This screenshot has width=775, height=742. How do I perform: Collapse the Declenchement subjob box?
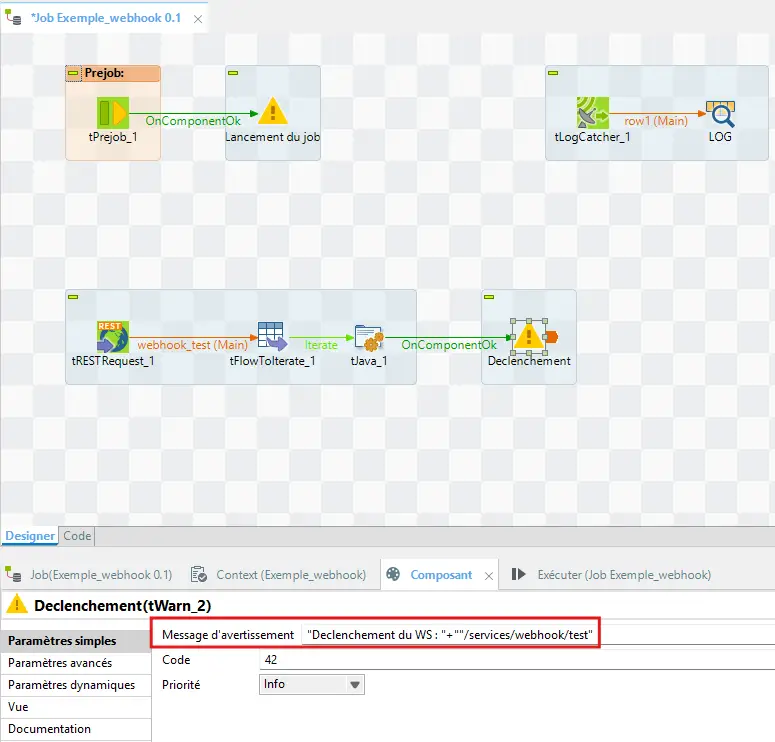click(x=490, y=298)
